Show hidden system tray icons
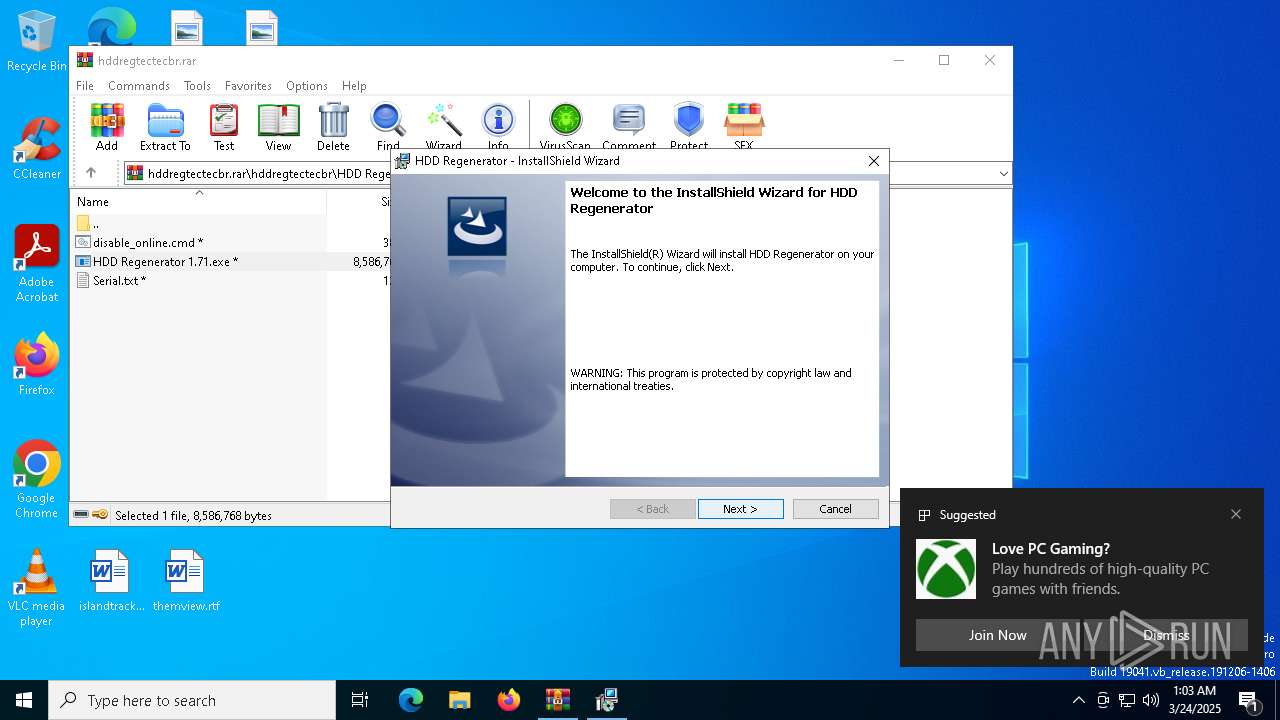This screenshot has height=720, width=1280. [1078, 700]
